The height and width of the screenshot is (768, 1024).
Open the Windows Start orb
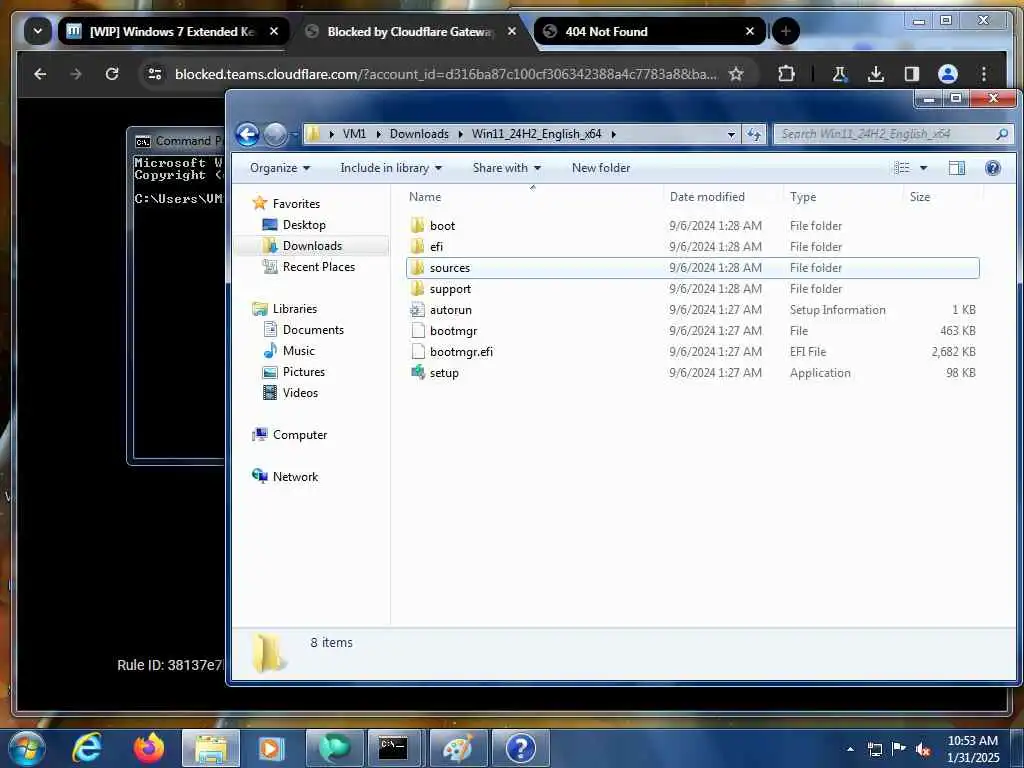point(27,748)
